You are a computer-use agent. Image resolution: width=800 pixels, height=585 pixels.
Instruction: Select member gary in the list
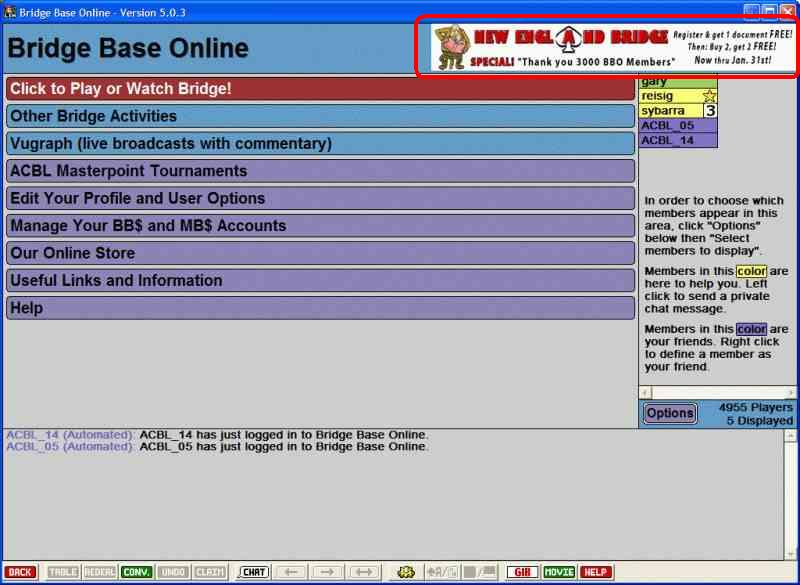coord(678,82)
